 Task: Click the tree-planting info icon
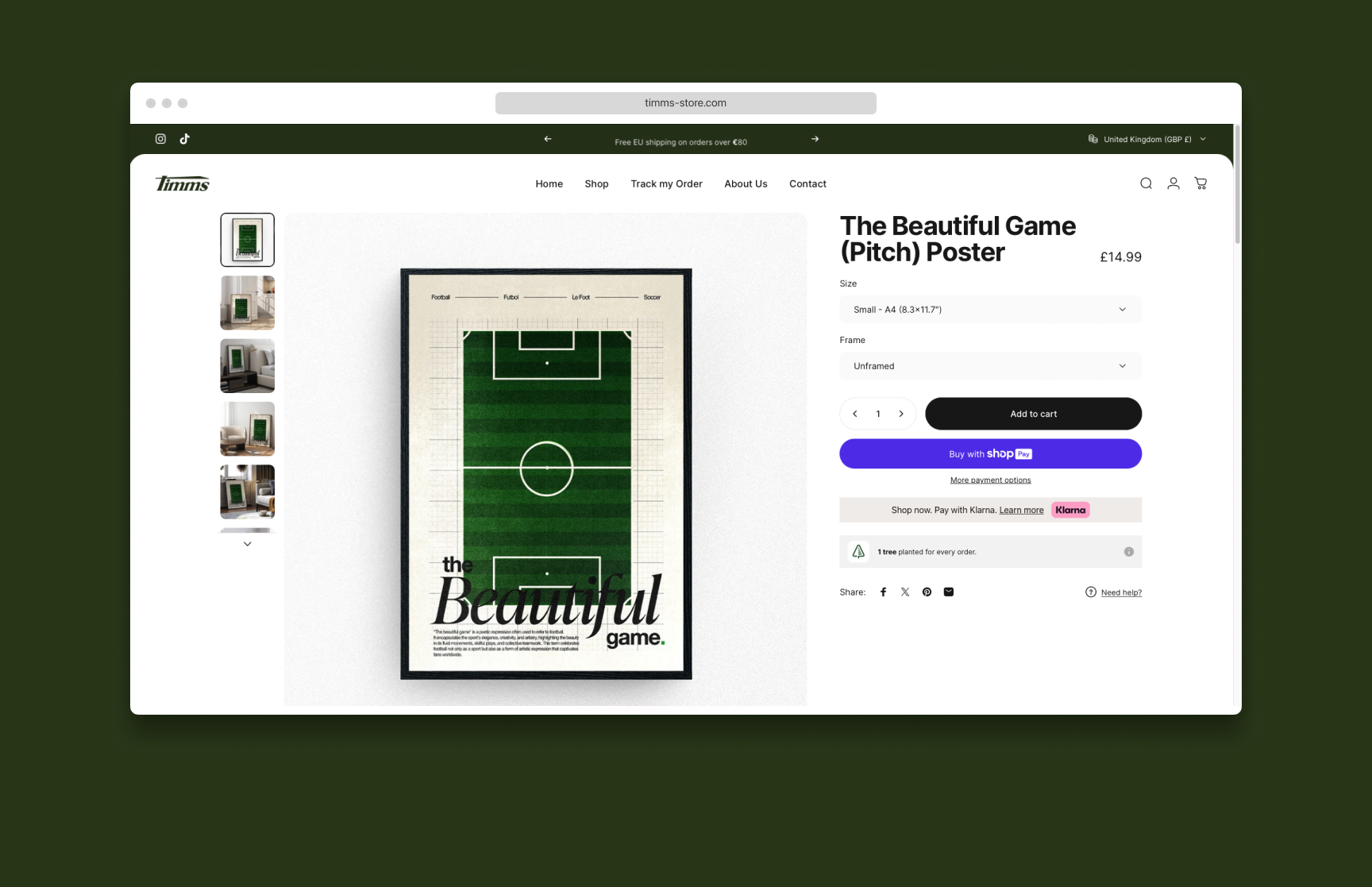tap(1129, 552)
